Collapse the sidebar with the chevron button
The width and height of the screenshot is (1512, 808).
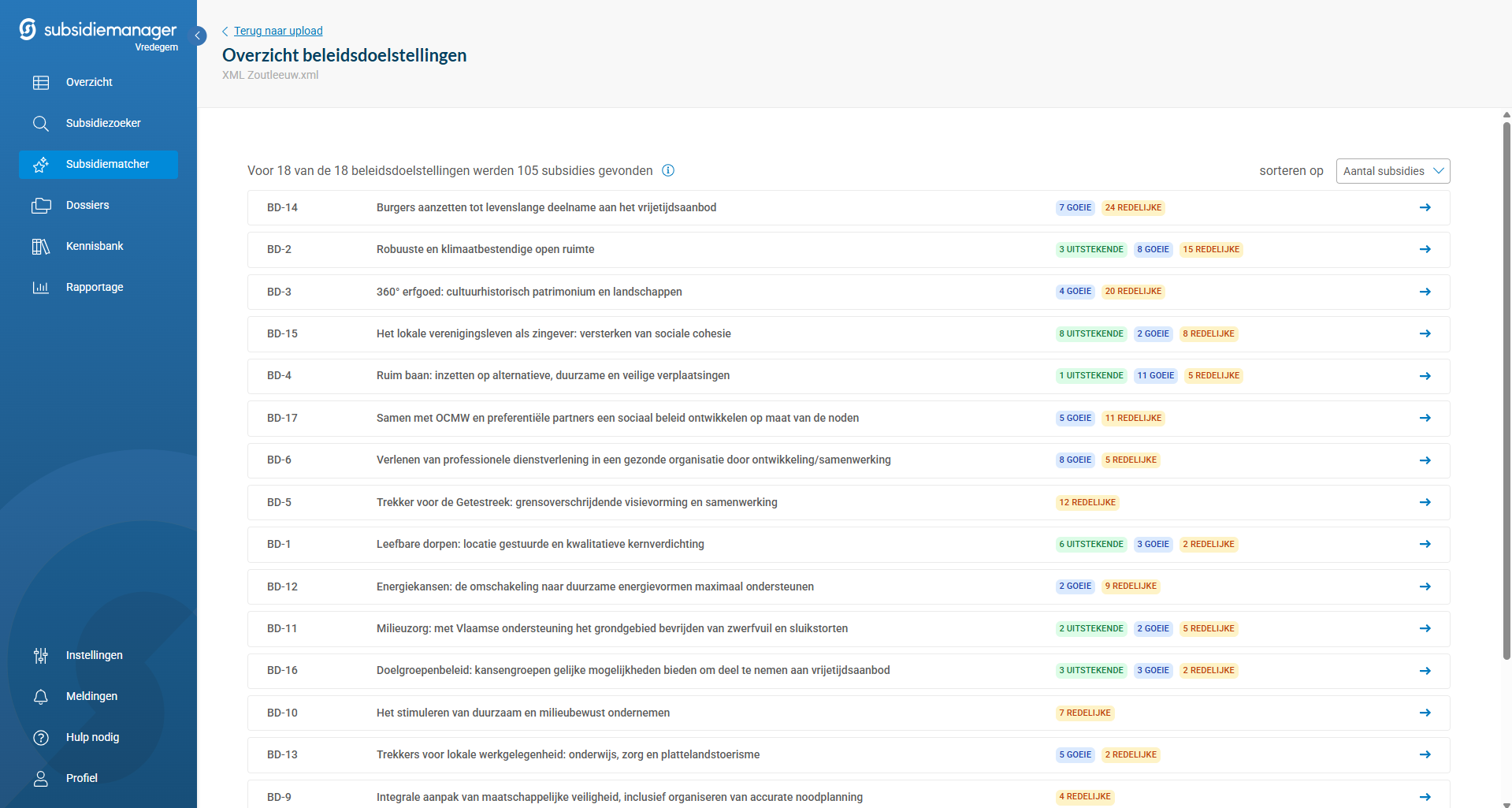pos(199,35)
